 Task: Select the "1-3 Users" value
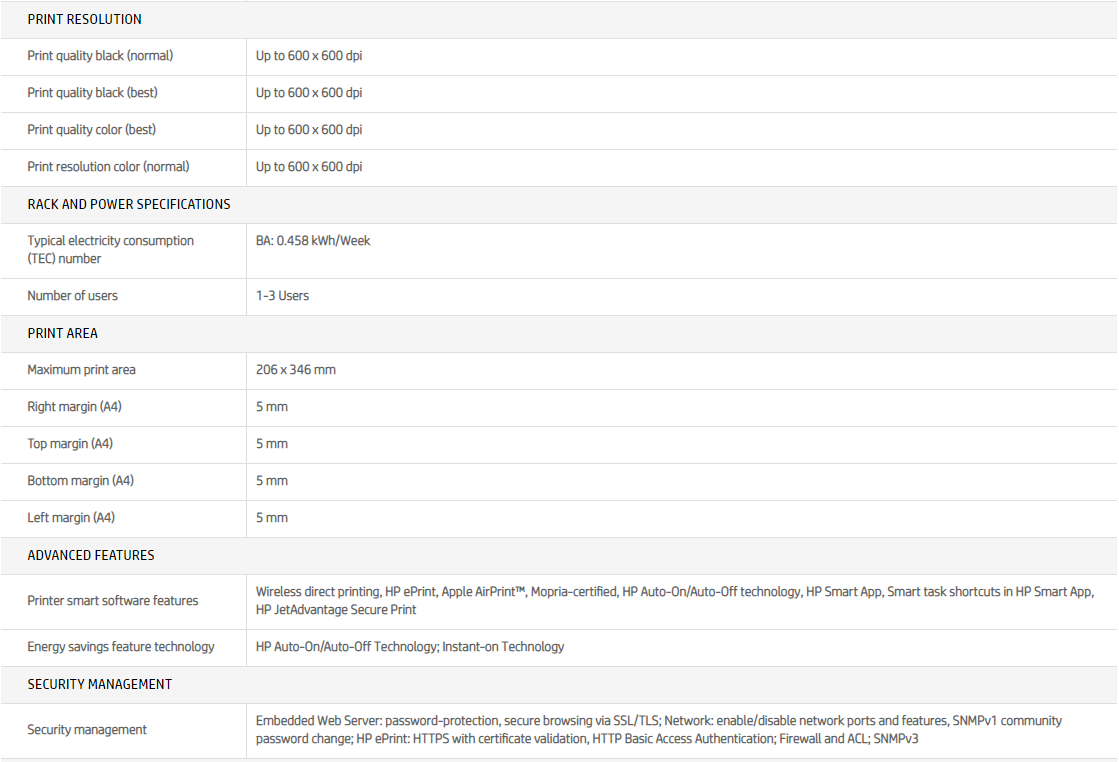pyautogui.click(x=282, y=296)
